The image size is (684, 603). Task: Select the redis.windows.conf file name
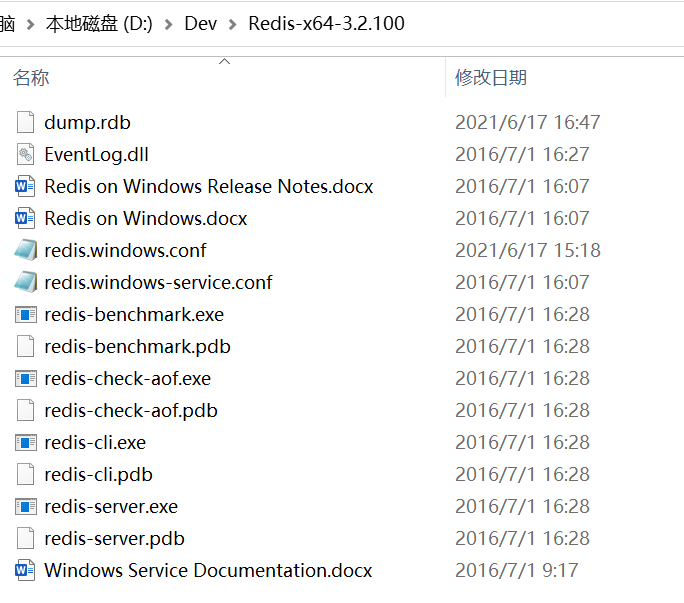click(125, 250)
